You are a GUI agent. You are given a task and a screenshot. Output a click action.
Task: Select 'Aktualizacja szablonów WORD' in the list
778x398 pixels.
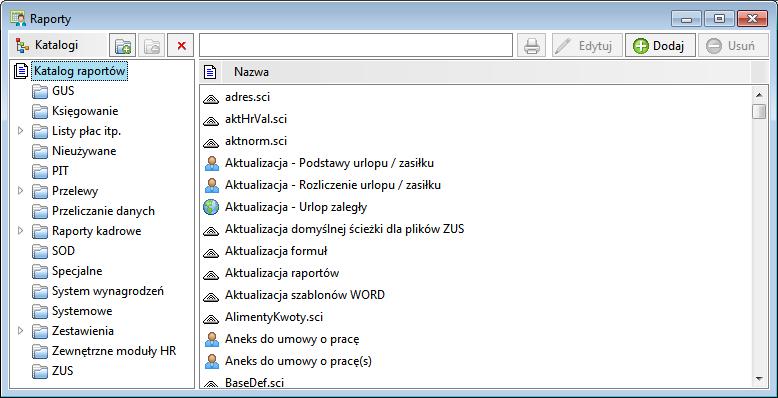coord(305,295)
